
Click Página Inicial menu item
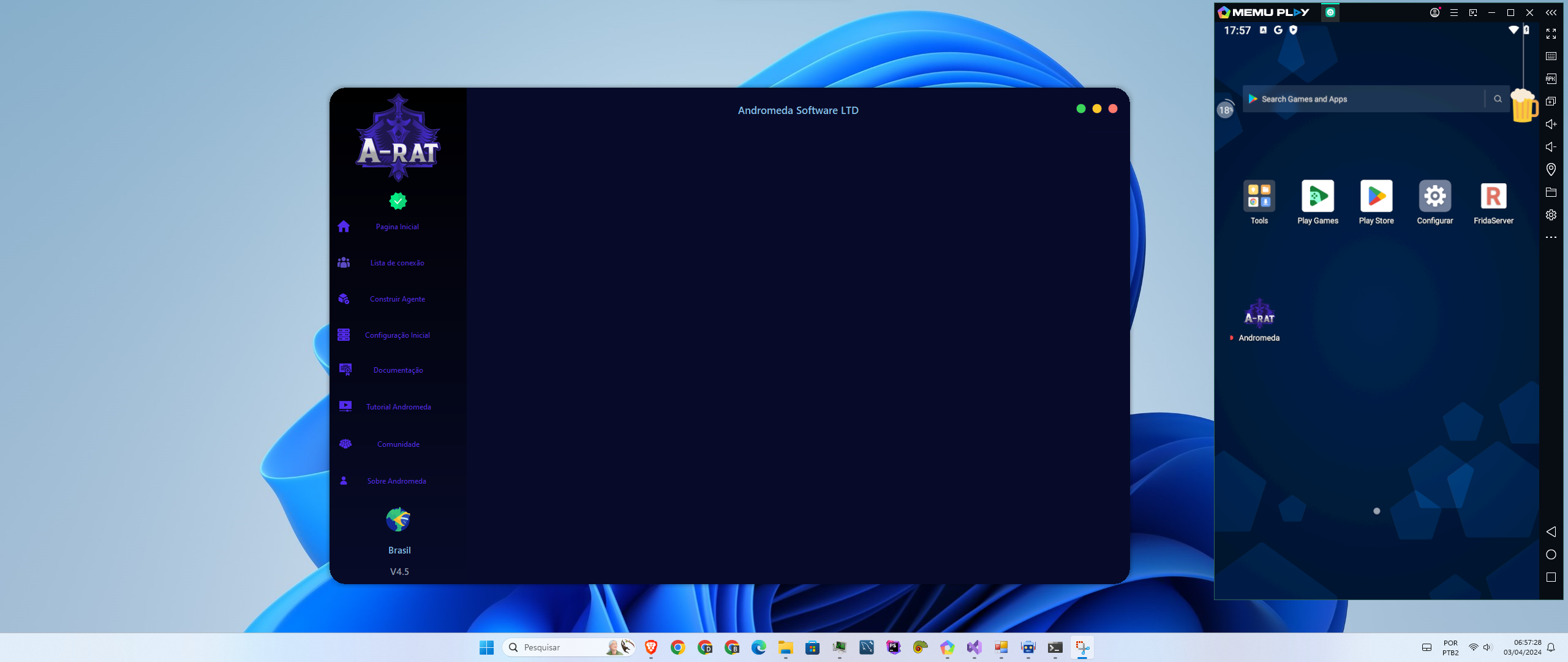tap(397, 226)
